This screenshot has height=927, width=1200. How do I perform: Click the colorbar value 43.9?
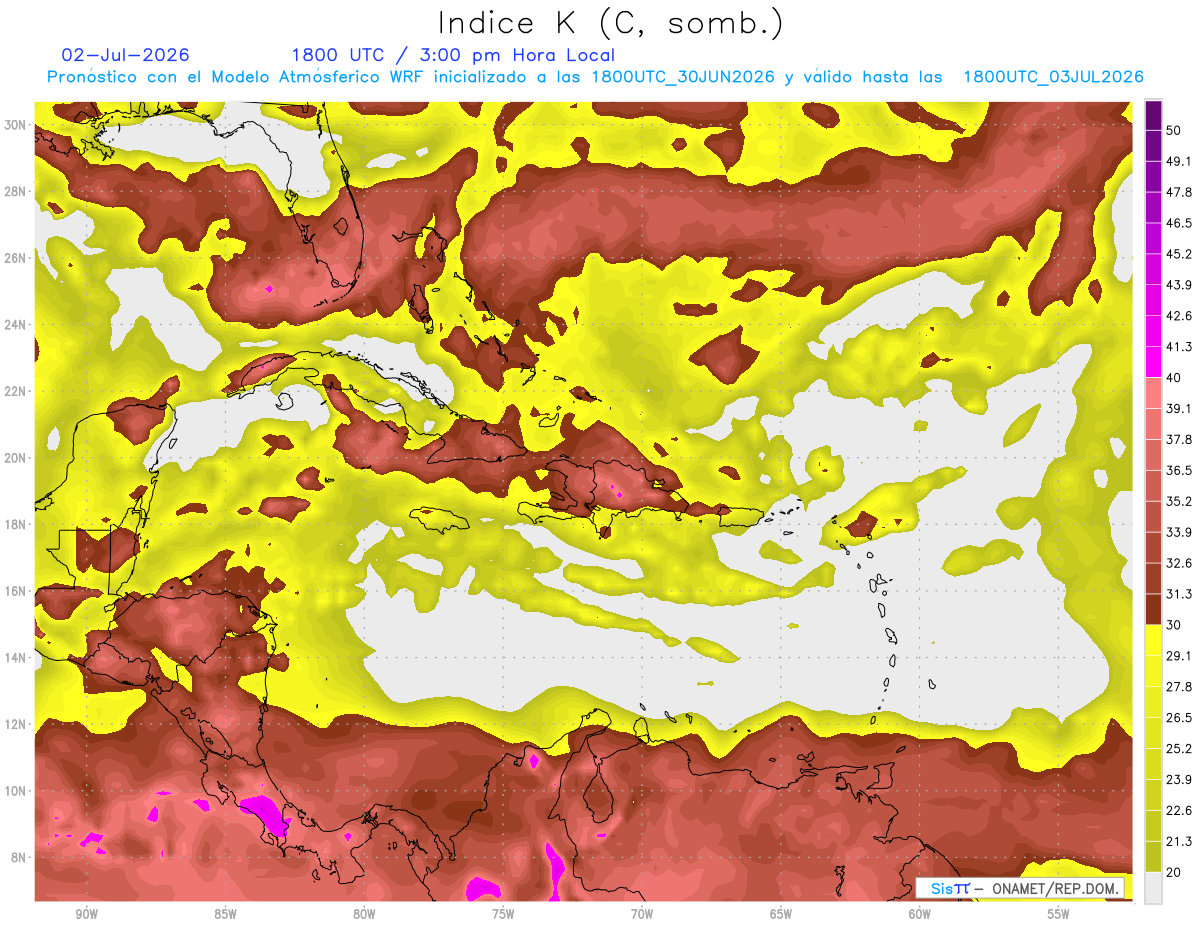[x=1179, y=285]
